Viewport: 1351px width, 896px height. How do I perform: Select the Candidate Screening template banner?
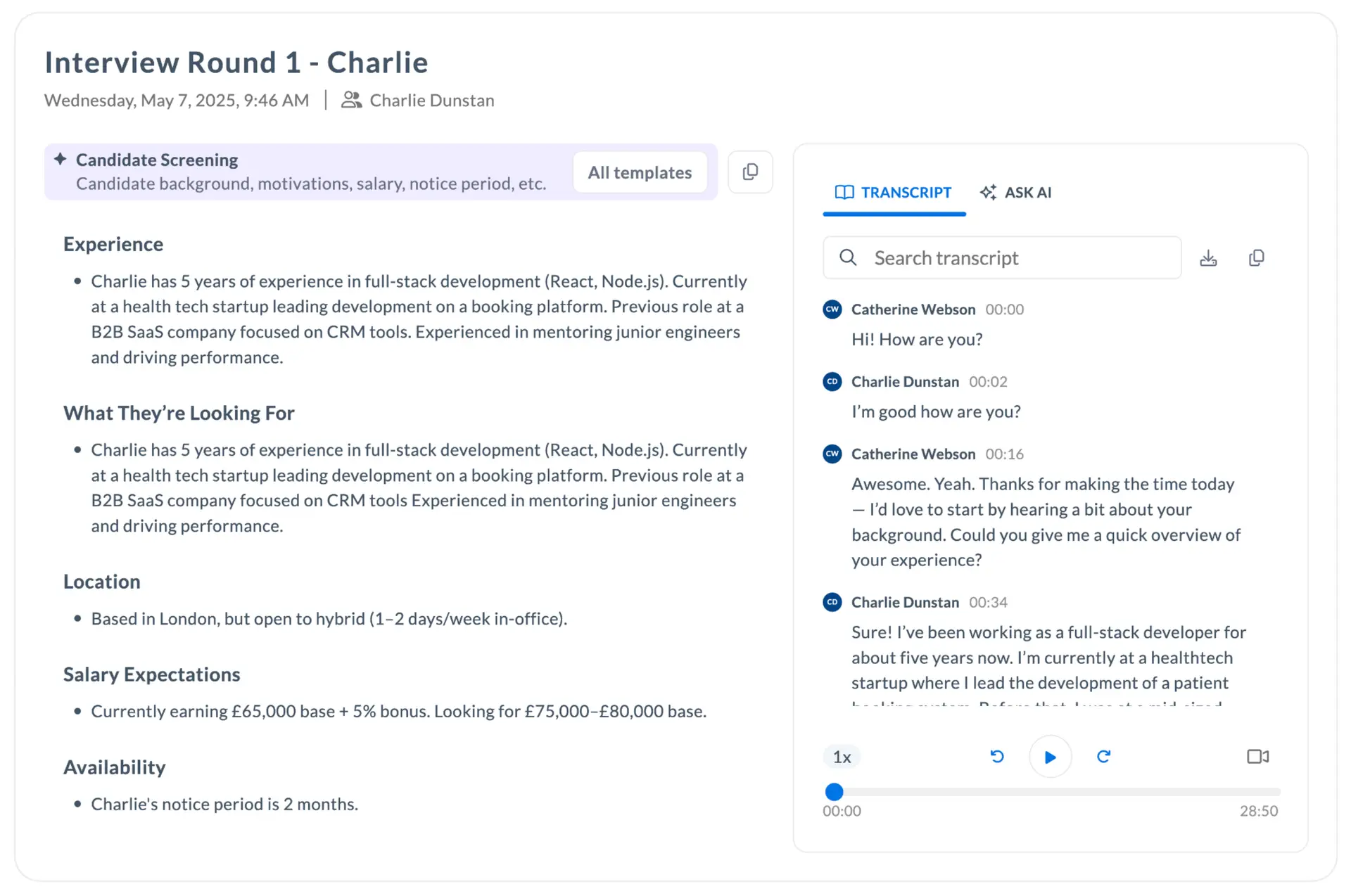381,172
